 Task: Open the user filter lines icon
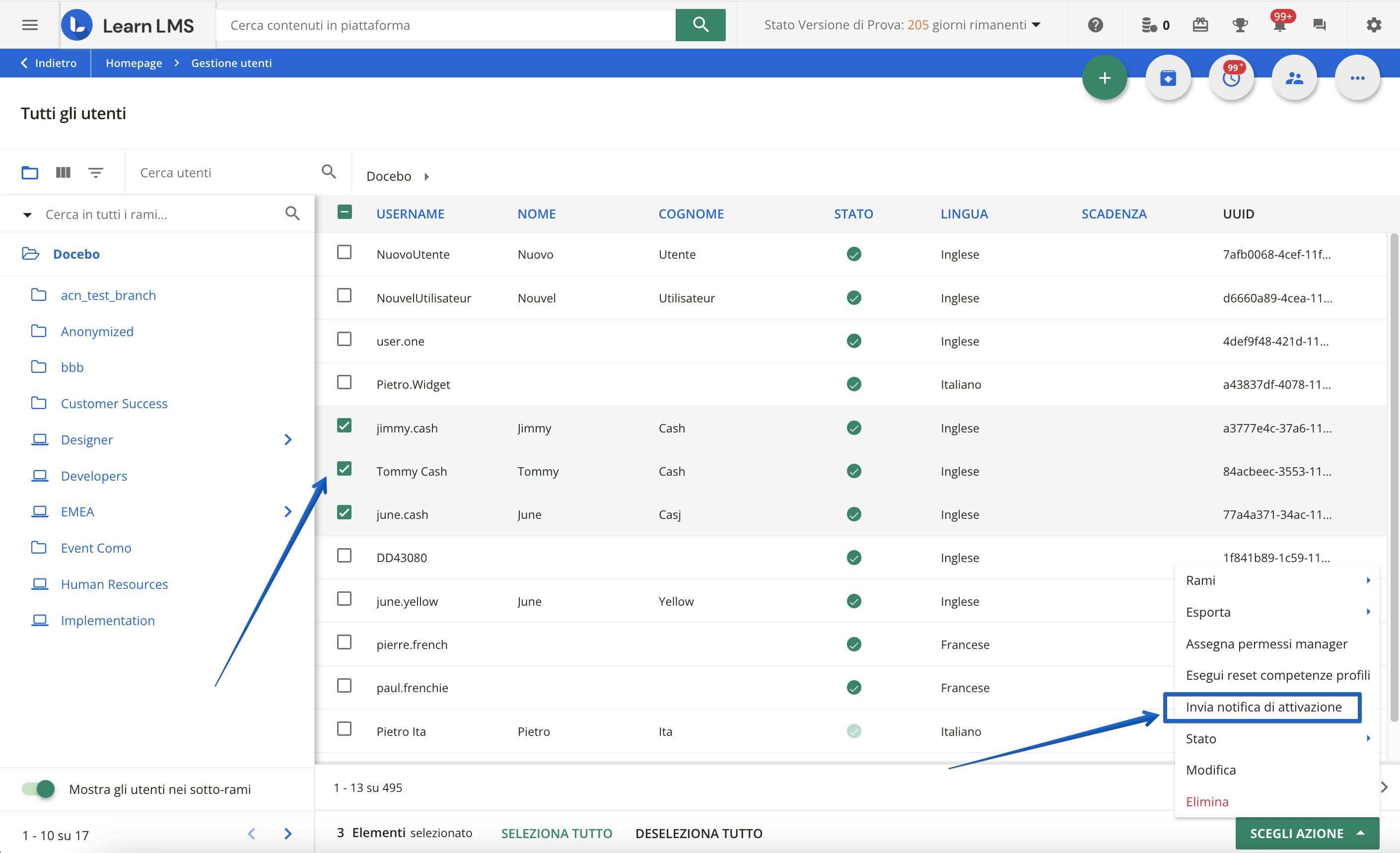(95, 172)
